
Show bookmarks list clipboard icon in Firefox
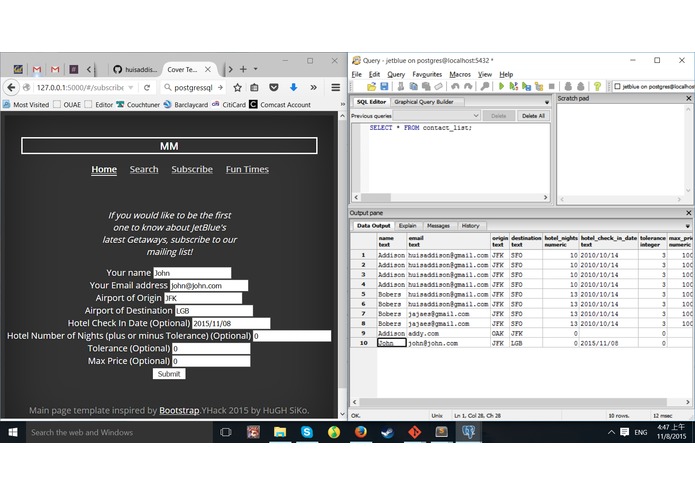click(254, 88)
